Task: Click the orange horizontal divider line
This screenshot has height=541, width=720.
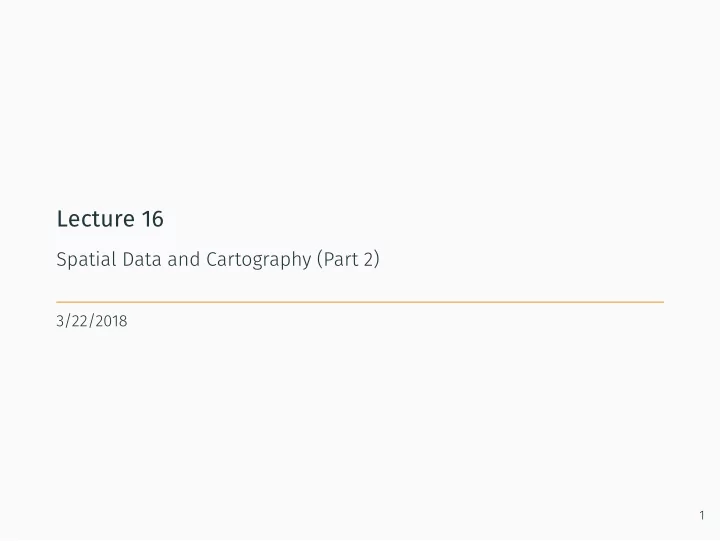Action: [360, 302]
